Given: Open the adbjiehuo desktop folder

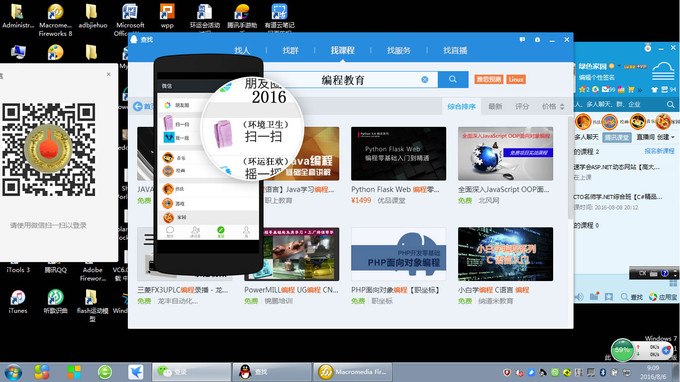Looking at the screenshot, I should pos(92,16).
